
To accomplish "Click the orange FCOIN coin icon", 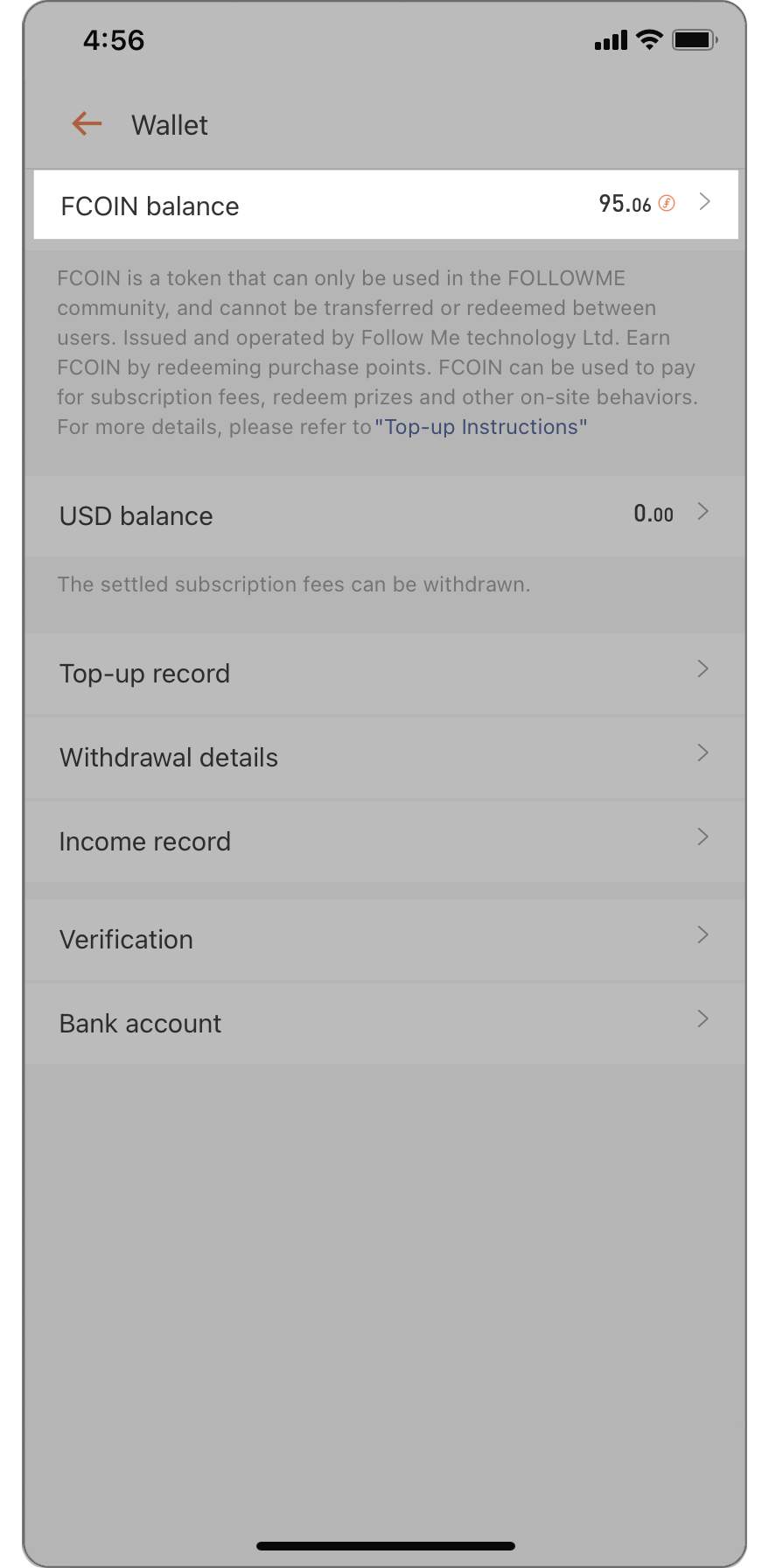I will point(667,204).
